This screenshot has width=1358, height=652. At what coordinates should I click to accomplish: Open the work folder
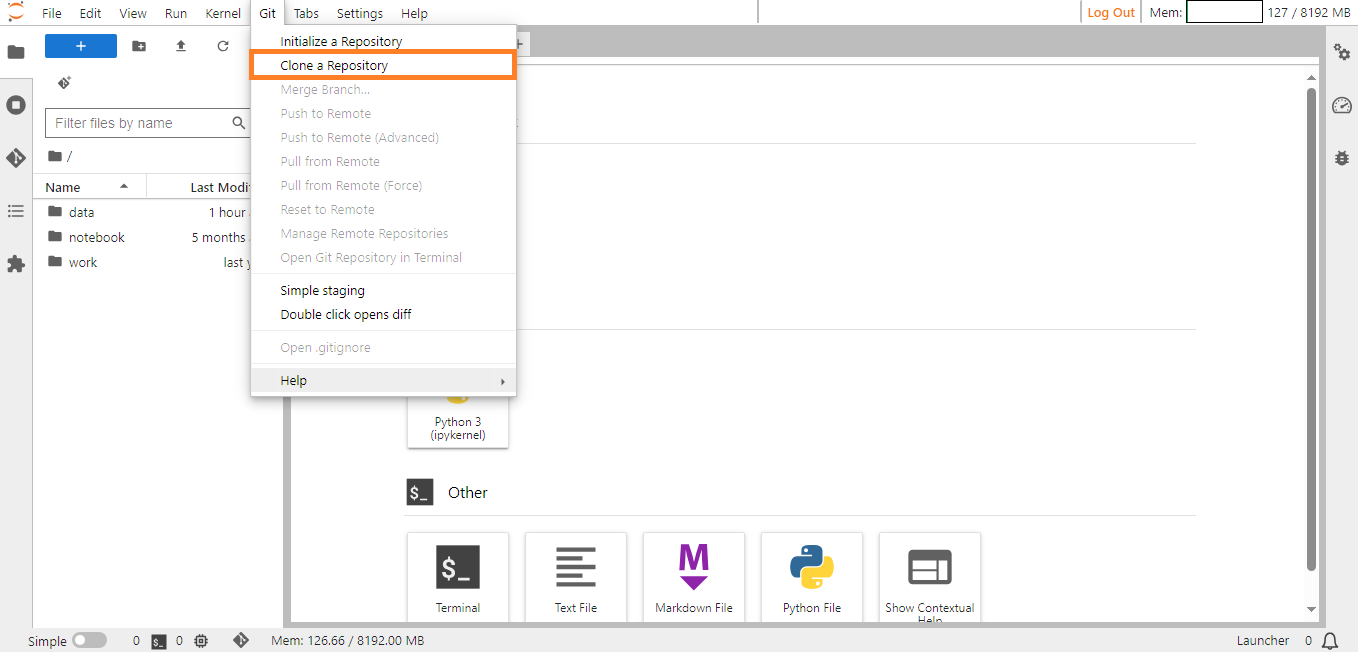(141, 262)
